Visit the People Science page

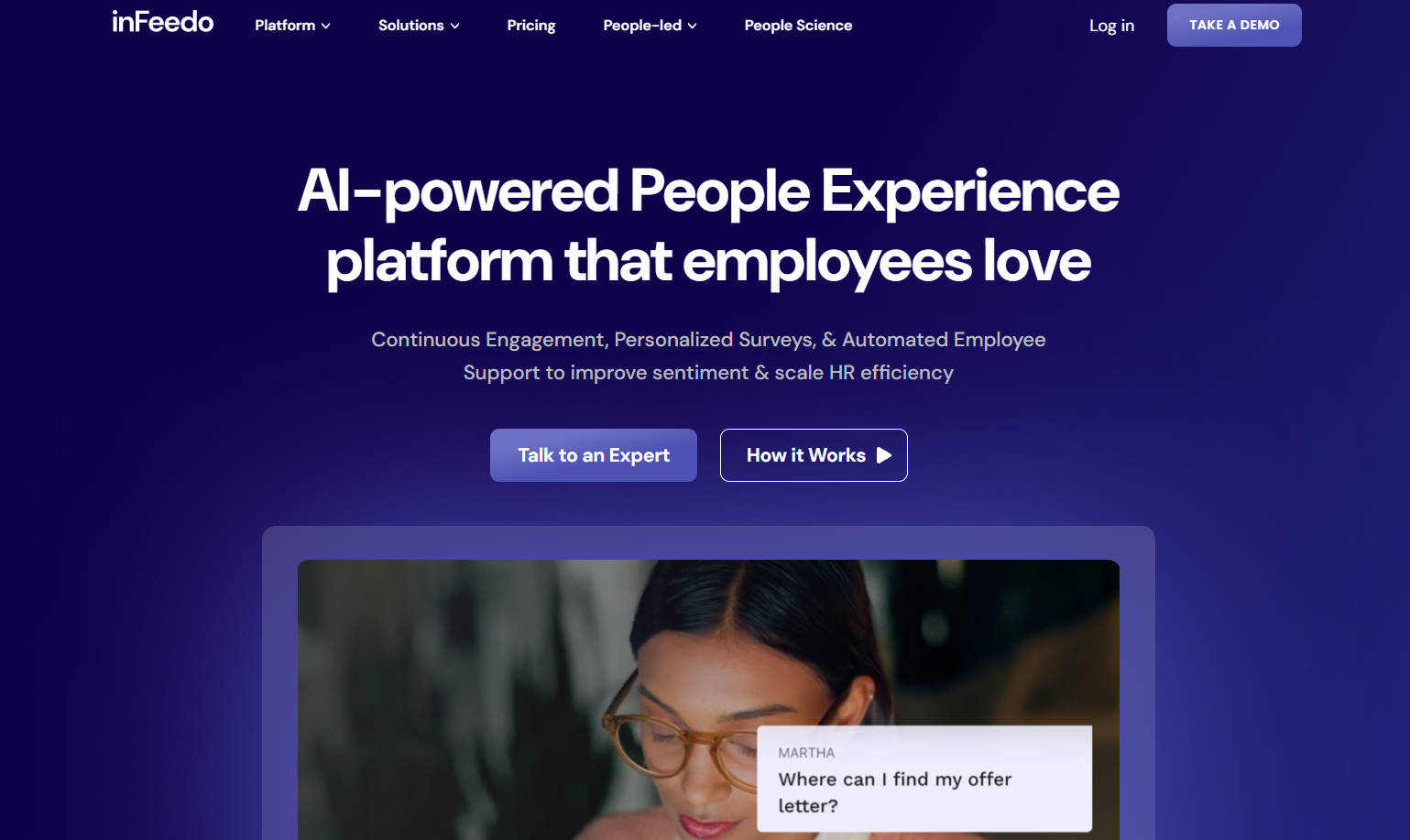click(798, 26)
